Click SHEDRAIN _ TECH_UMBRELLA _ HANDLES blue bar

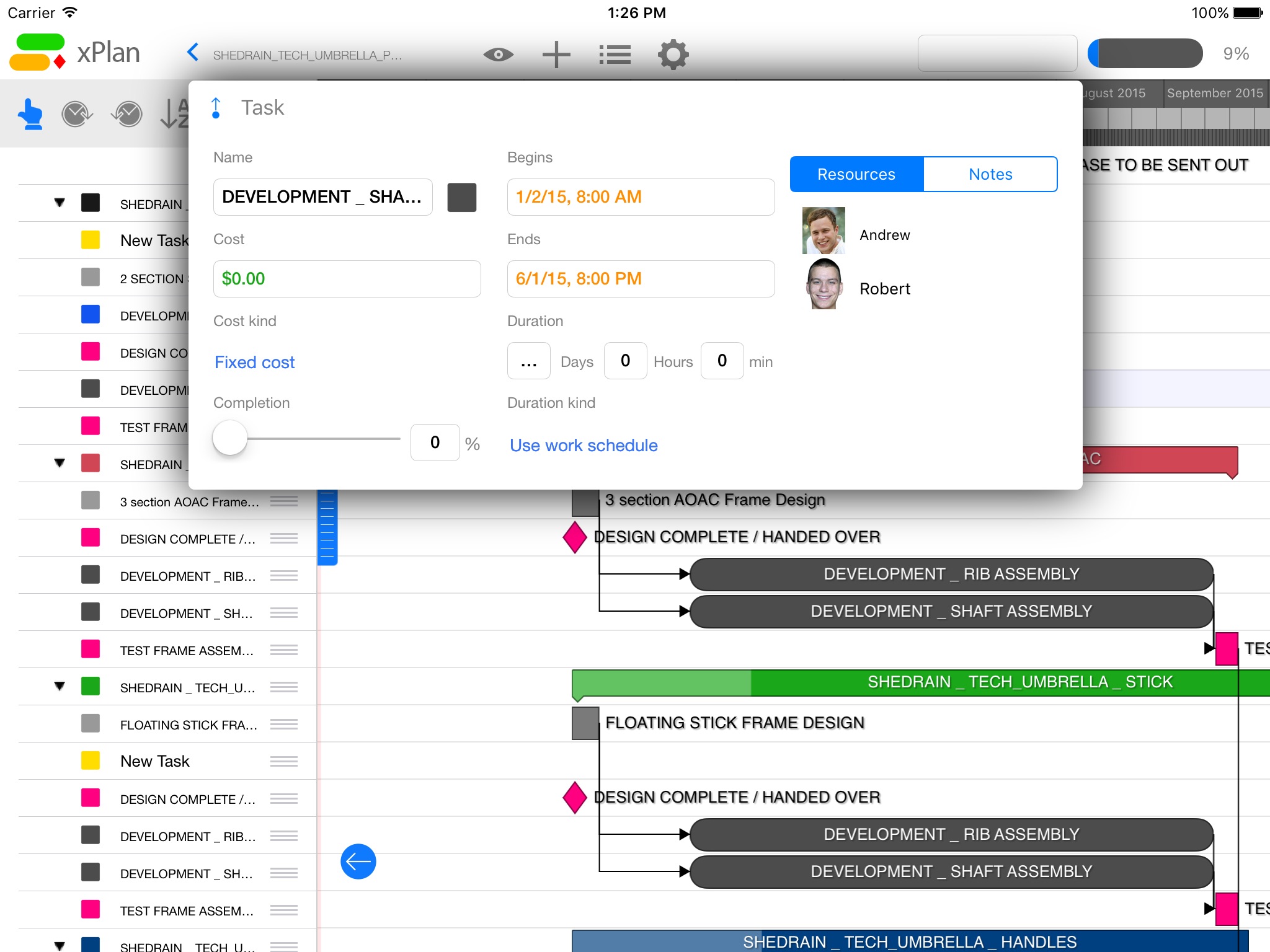[x=910, y=941]
